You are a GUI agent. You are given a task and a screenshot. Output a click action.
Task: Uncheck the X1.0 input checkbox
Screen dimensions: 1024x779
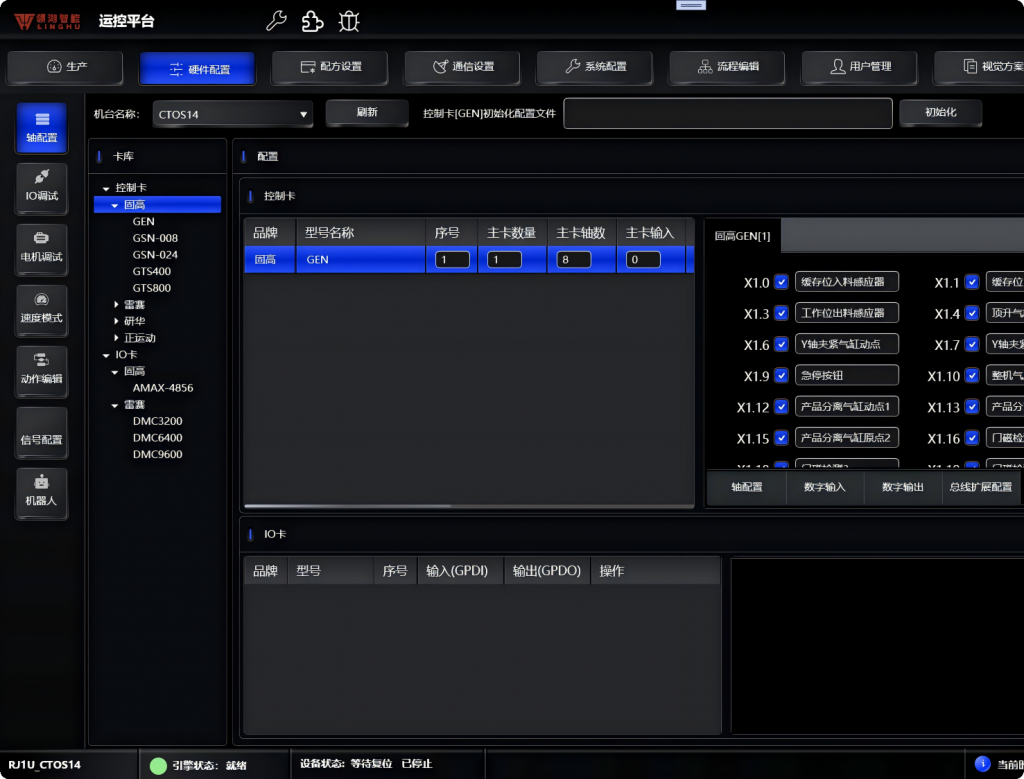[782, 283]
